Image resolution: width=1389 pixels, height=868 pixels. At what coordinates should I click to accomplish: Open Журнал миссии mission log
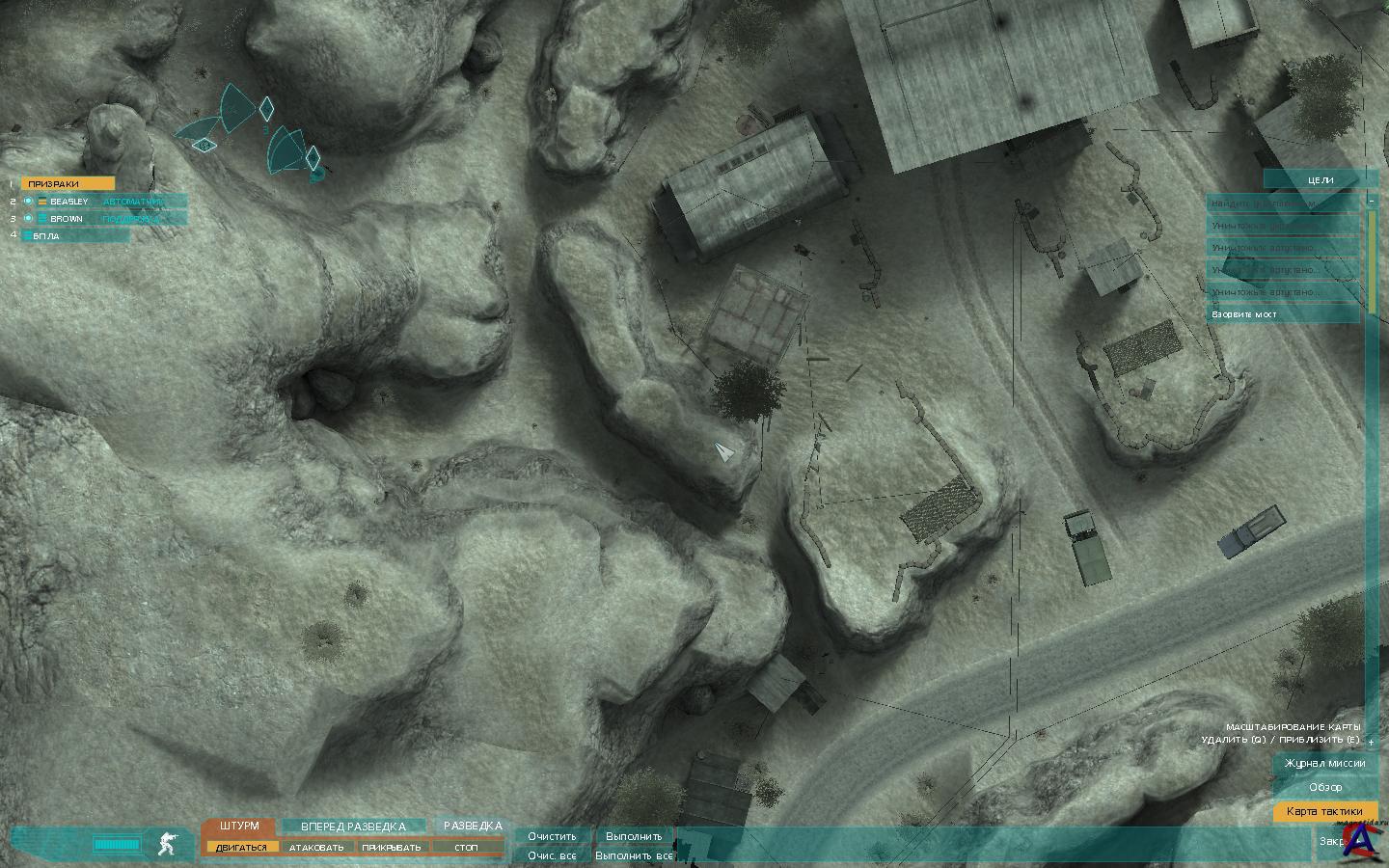click(1323, 763)
